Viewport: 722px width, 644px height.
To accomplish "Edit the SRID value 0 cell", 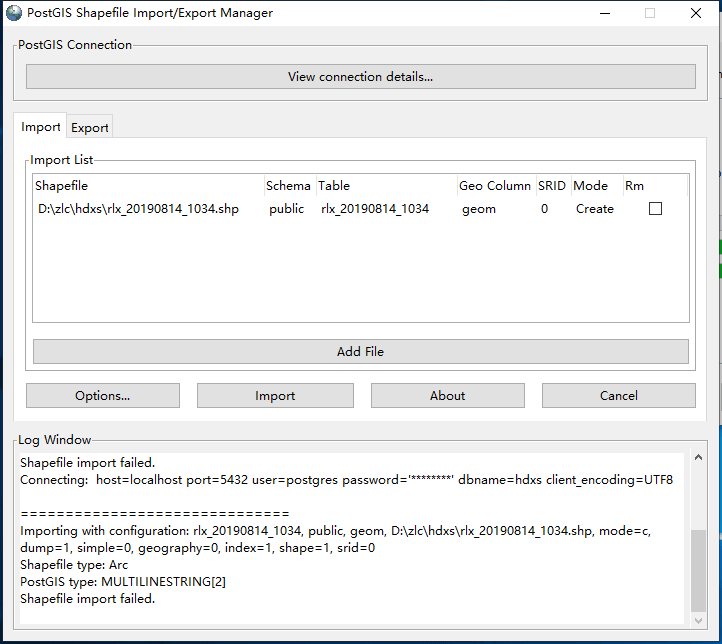I will coord(544,209).
